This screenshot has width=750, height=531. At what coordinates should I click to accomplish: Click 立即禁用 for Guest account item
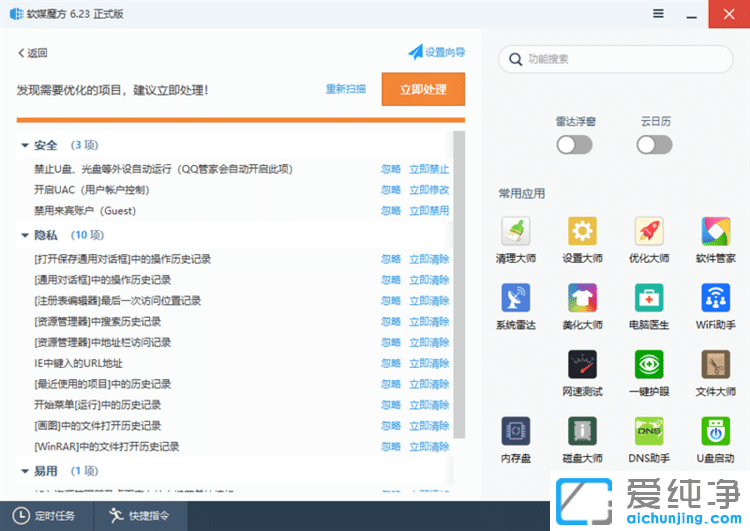429,210
